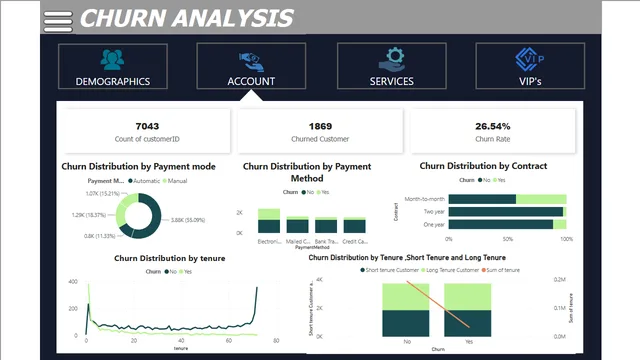Click the 0.8K (11.33%) donut label
The image size is (640, 360).
[x=100, y=236]
